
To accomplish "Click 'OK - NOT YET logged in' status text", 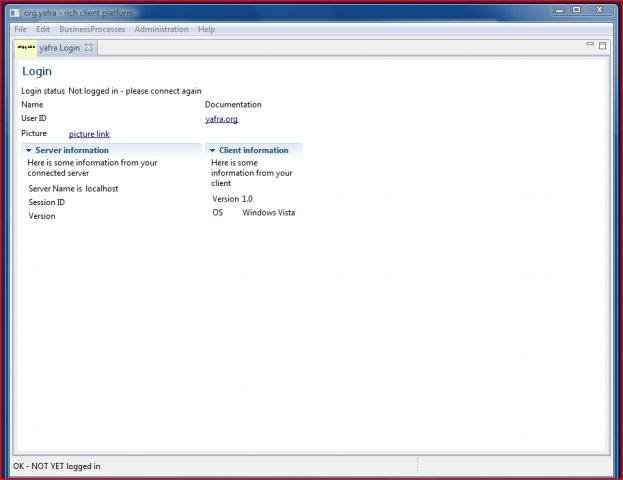I will (x=57, y=466).
